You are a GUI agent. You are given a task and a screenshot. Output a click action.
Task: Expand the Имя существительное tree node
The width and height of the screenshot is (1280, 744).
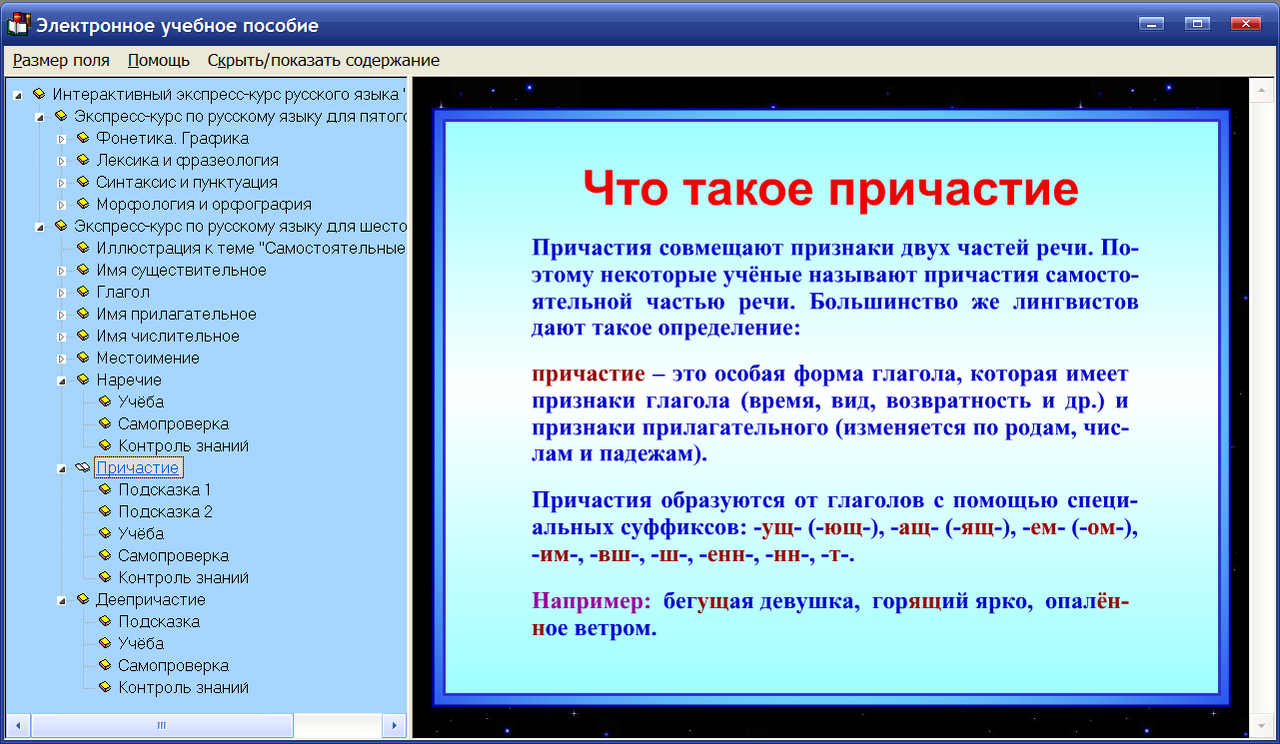62,270
